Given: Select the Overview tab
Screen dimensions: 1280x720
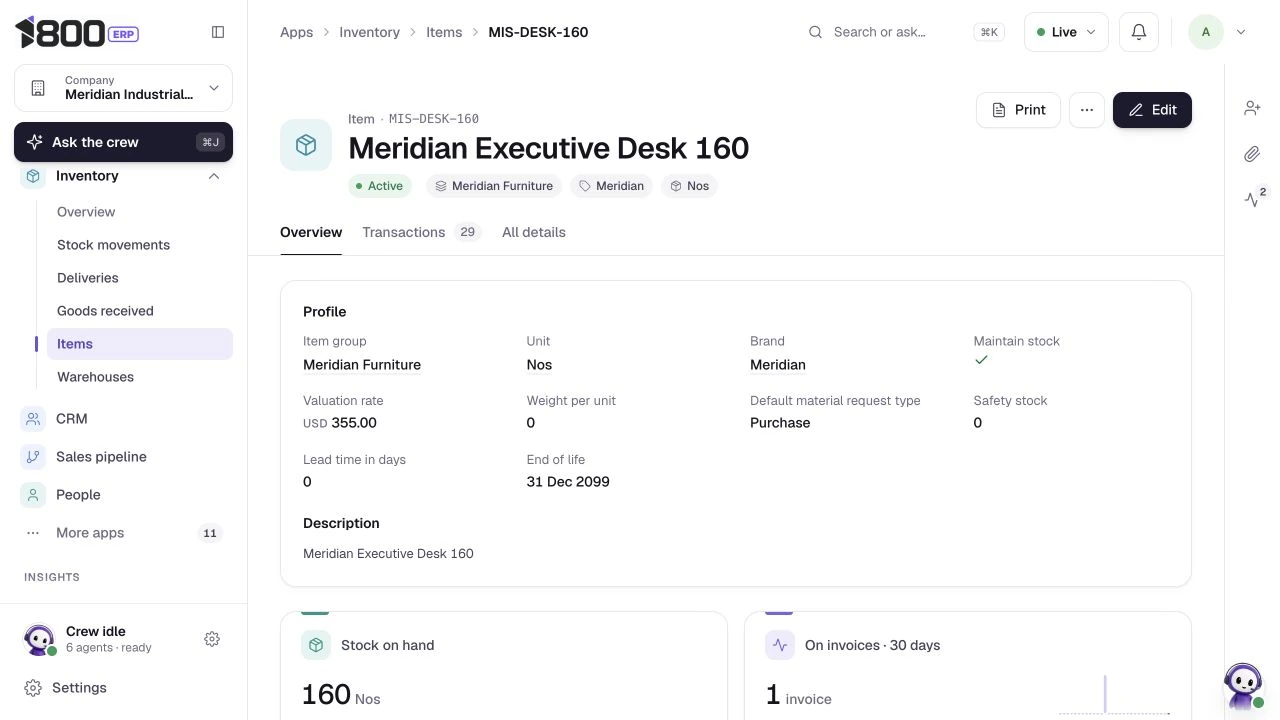Looking at the screenshot, I should click(x=311, y=232).
